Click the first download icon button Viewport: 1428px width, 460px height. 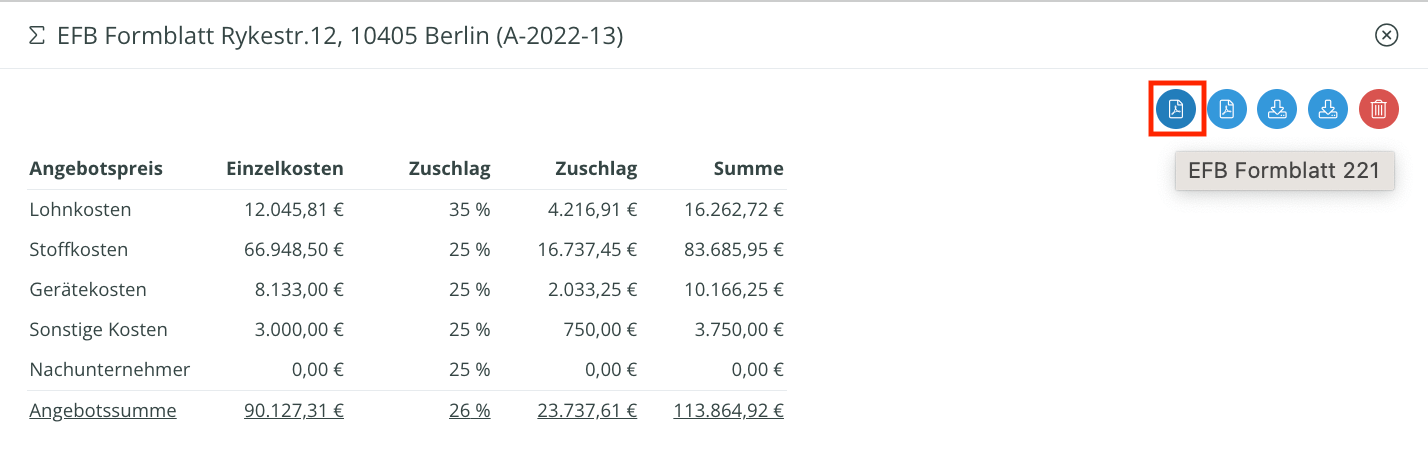(x=1277, y=109)
